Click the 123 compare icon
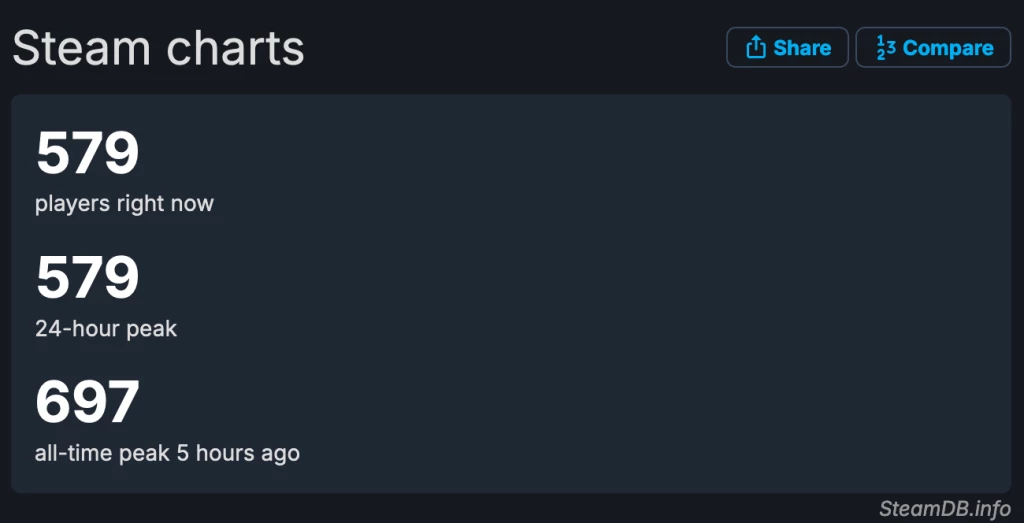 click(x=886, y=48)
